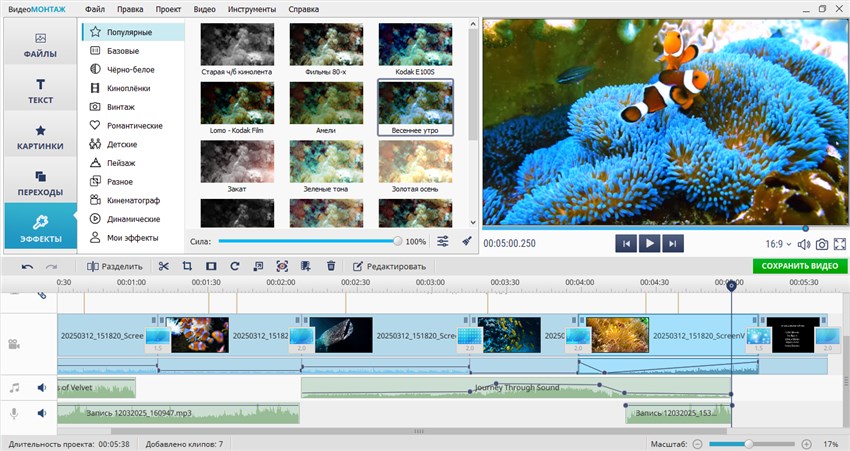Select the Kodak E100S effect thumbnail
Image resolution: width=850 pixels, height=451 pixels.
(x=415, y=46)
